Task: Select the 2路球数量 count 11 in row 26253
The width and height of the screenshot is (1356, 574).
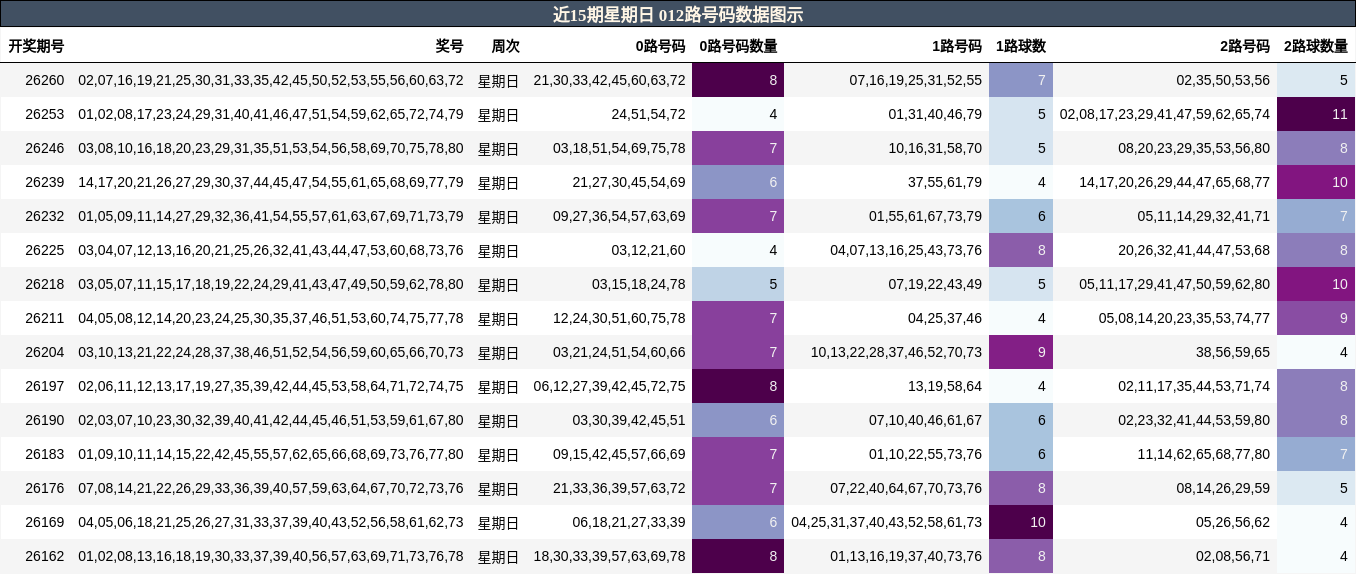Action: (x=1316, y=114)
